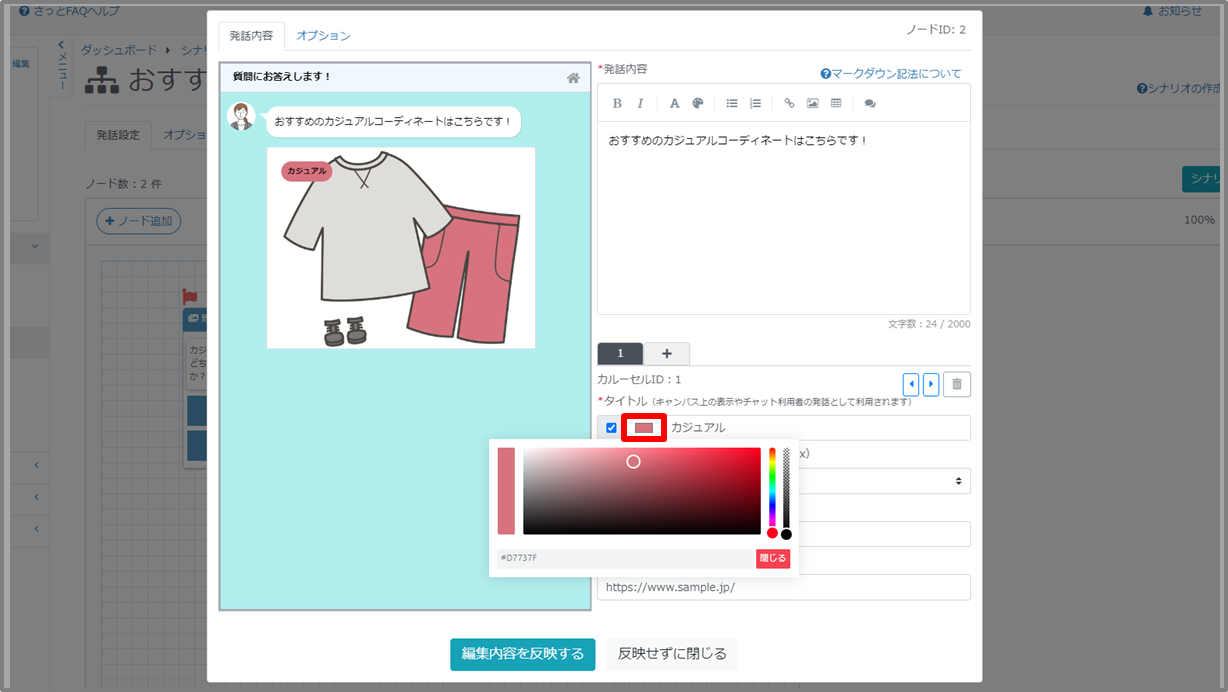Open the palette color icon in the toolbar
This screenshot has width=1228, height=692.
698,103
